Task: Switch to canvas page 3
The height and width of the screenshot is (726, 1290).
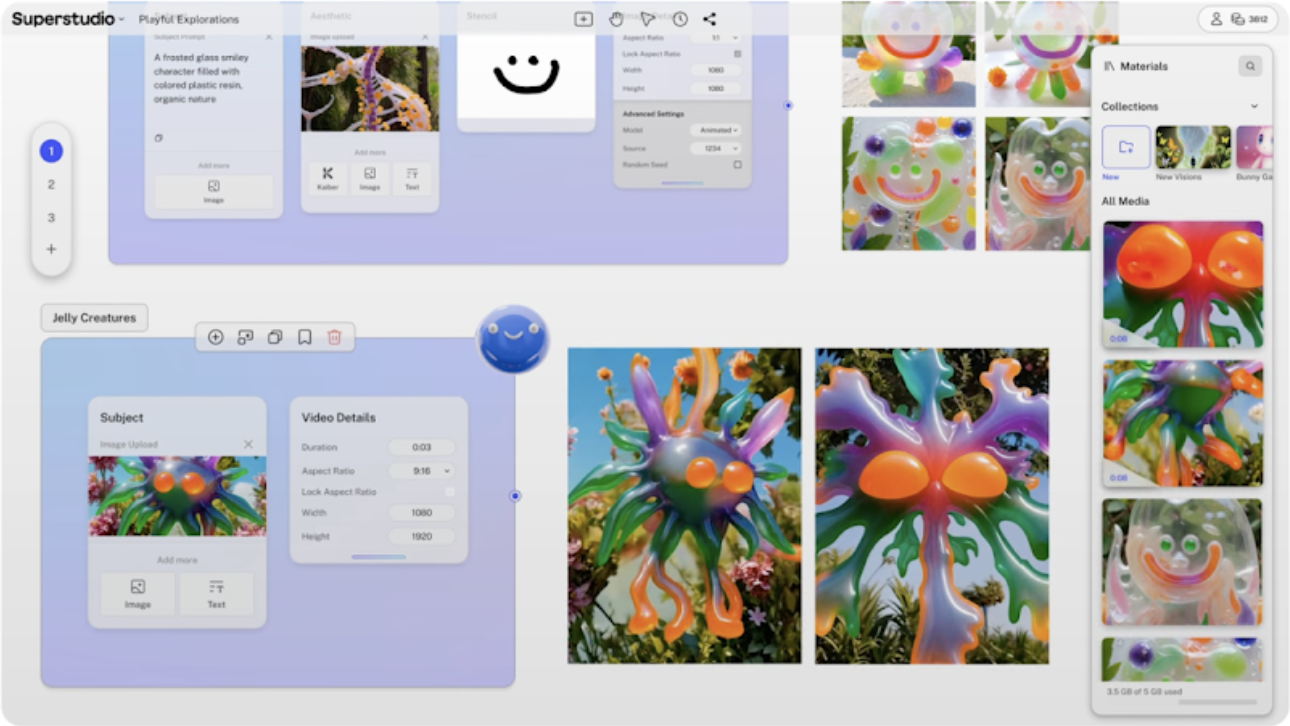Action: tap(51, 217)
